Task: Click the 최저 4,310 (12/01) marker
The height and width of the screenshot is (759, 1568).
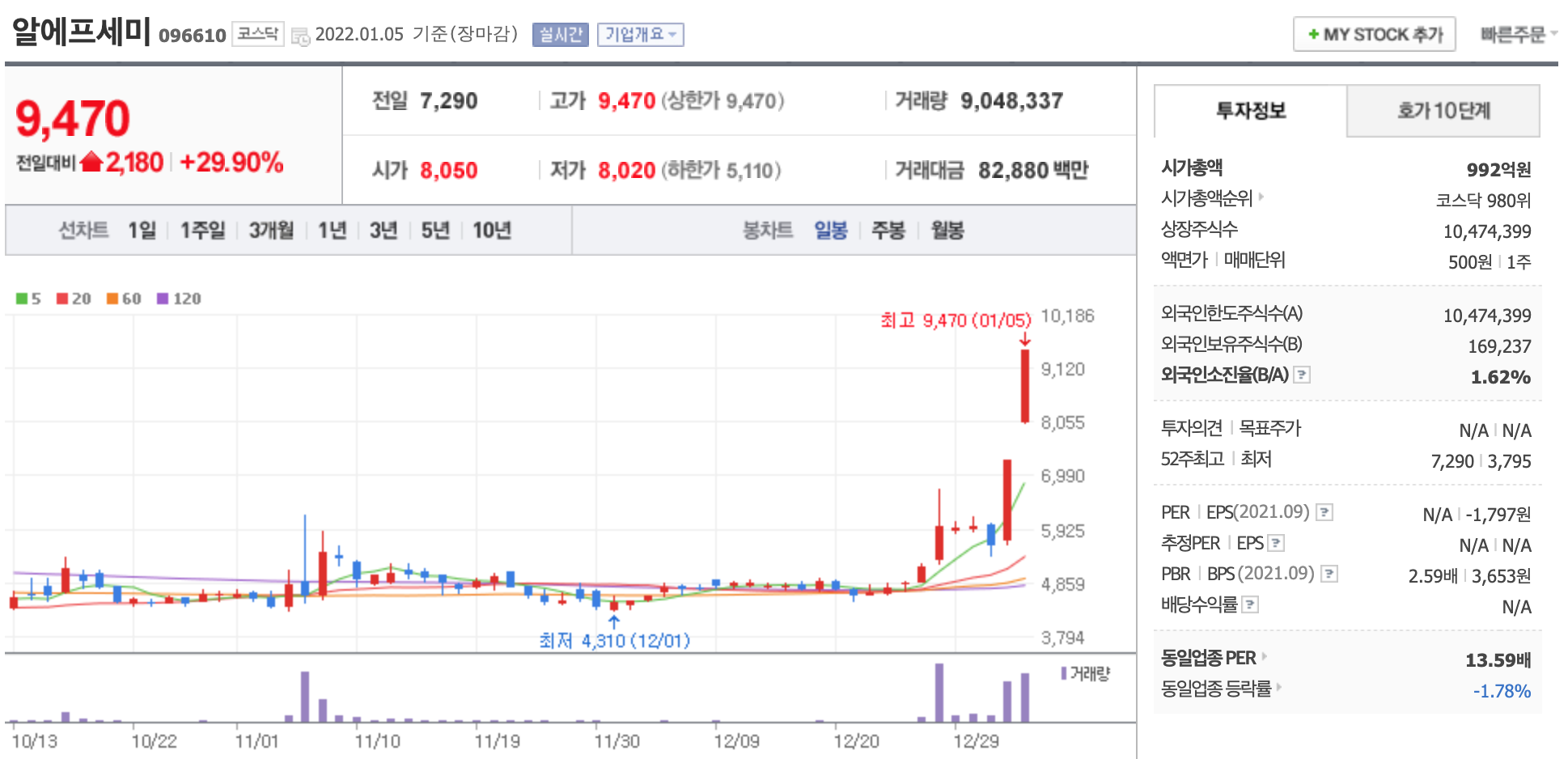Action: pyautogui.click(x=615, y=641)
